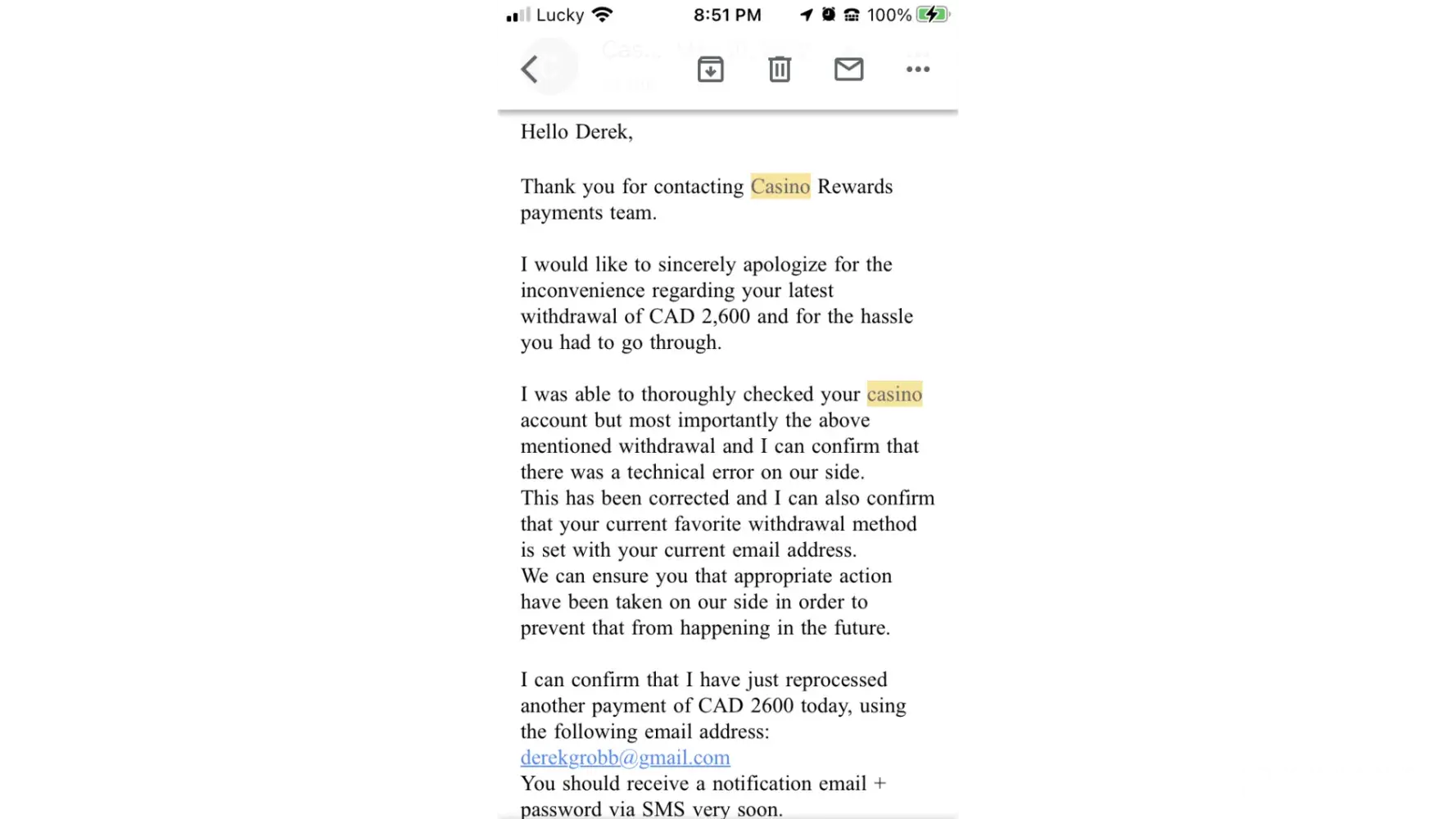Tap the location arrow status icon

point(807,15)
